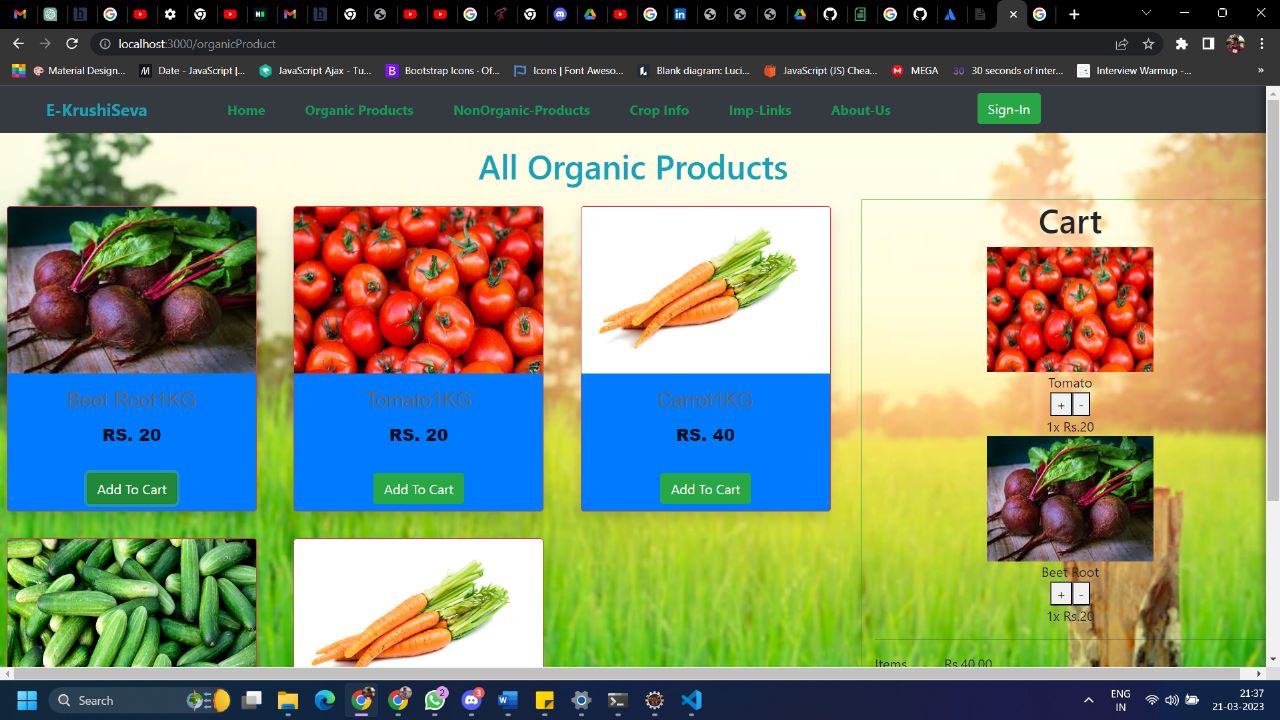Add Carrot1KG to the cart
This screenshot has width=1280, height=720.
point(705,489)
